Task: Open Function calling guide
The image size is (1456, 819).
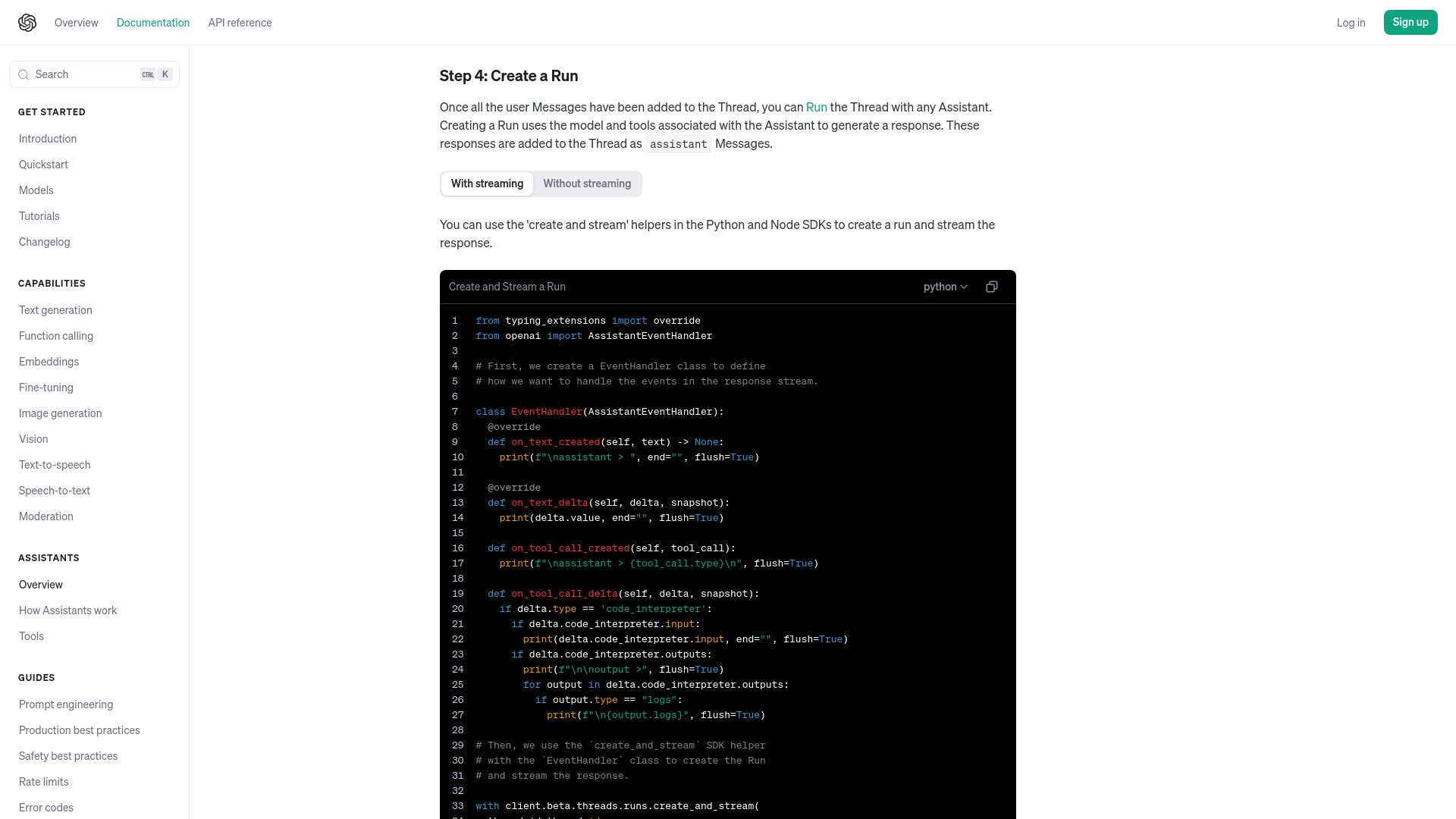Action: click(x=56, y=336)
